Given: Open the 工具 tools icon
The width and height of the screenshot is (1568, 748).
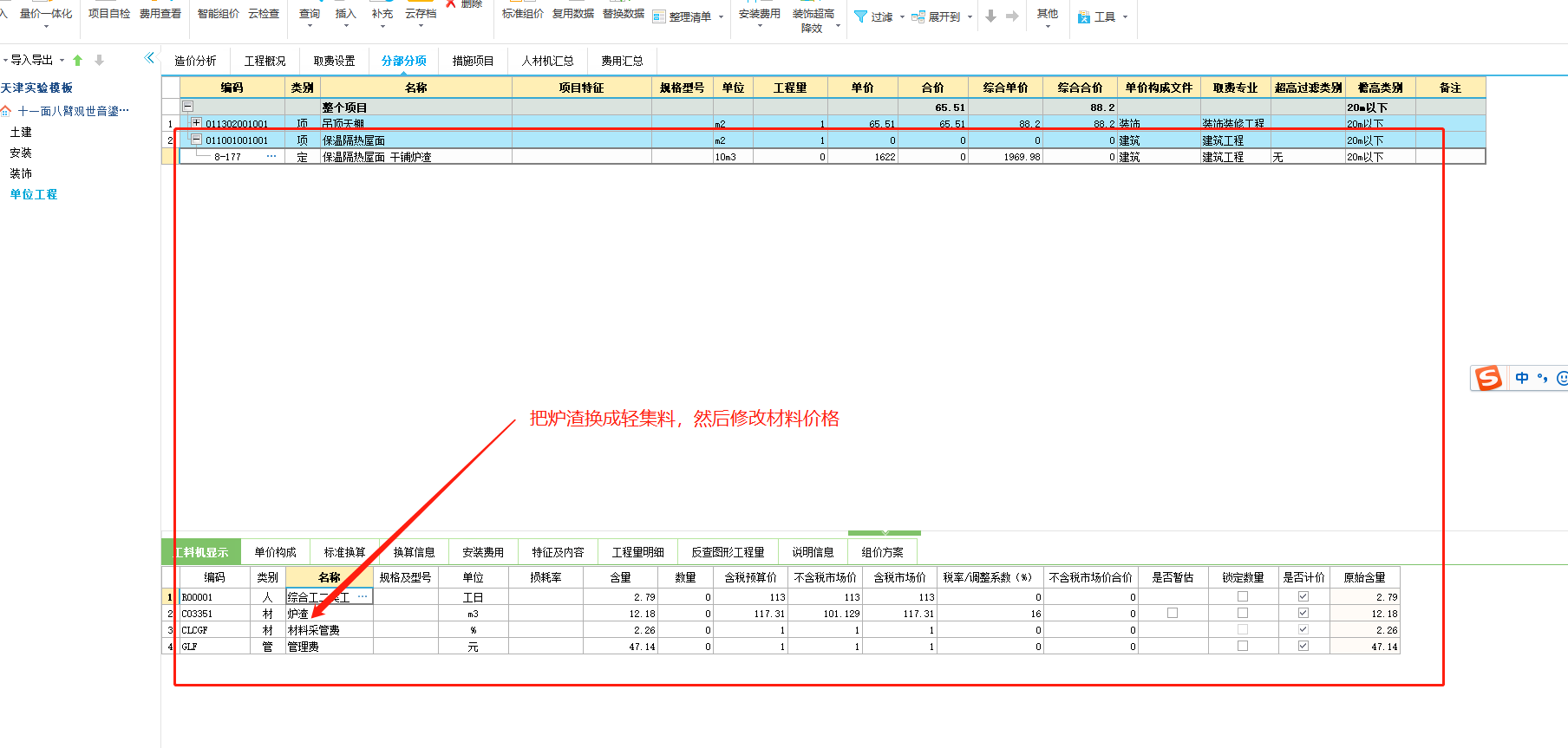Looking at the screenshot, I should click(1084, 16).
